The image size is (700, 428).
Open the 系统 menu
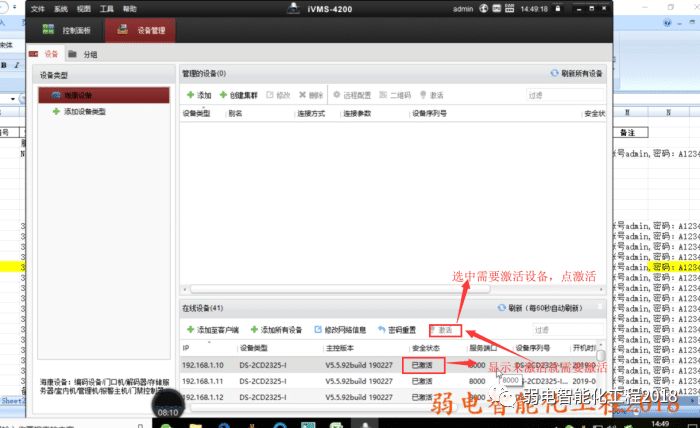pyautogui.click(x=61, y=9)
